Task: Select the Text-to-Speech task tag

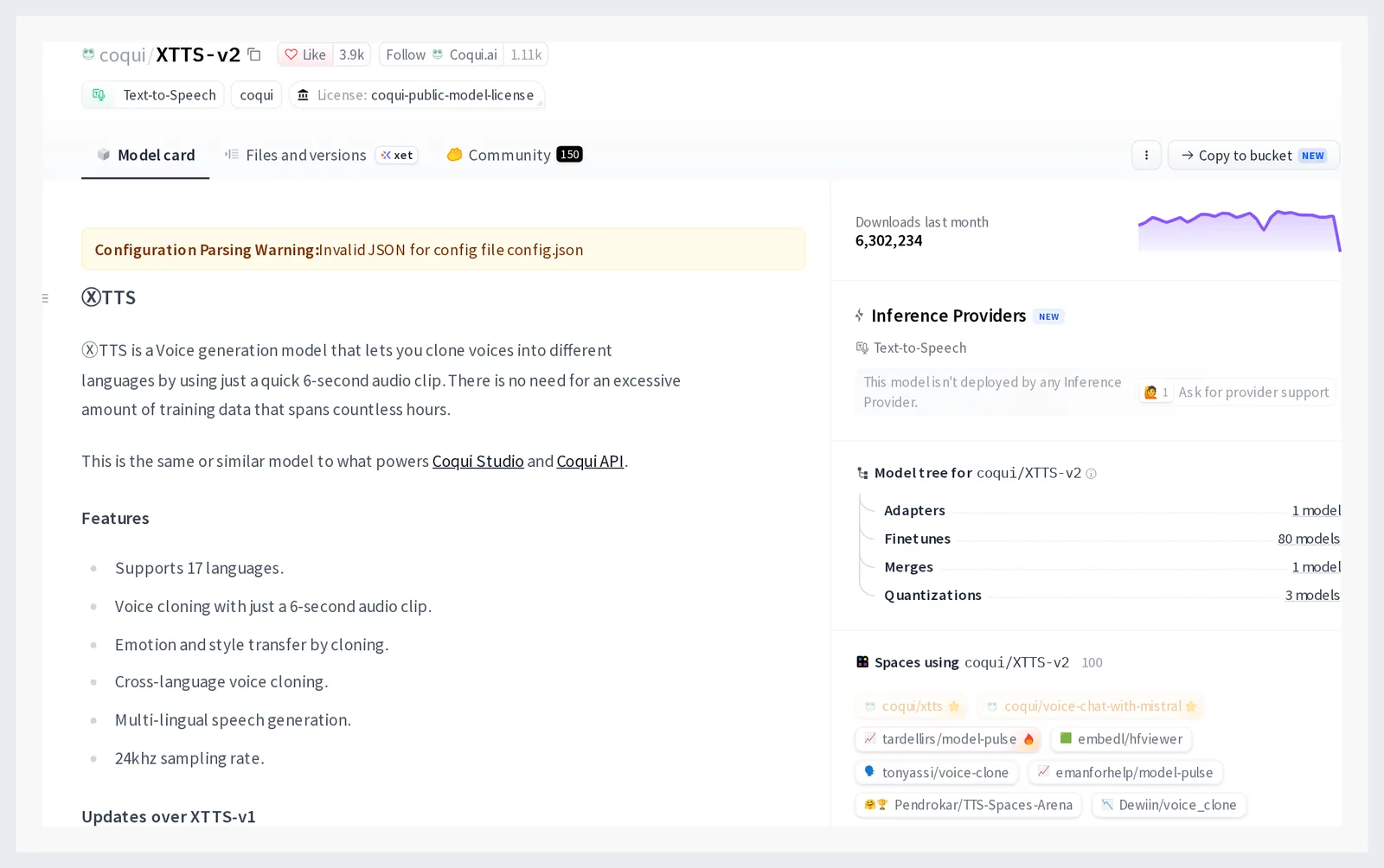Action: click(x=153, y=95)
